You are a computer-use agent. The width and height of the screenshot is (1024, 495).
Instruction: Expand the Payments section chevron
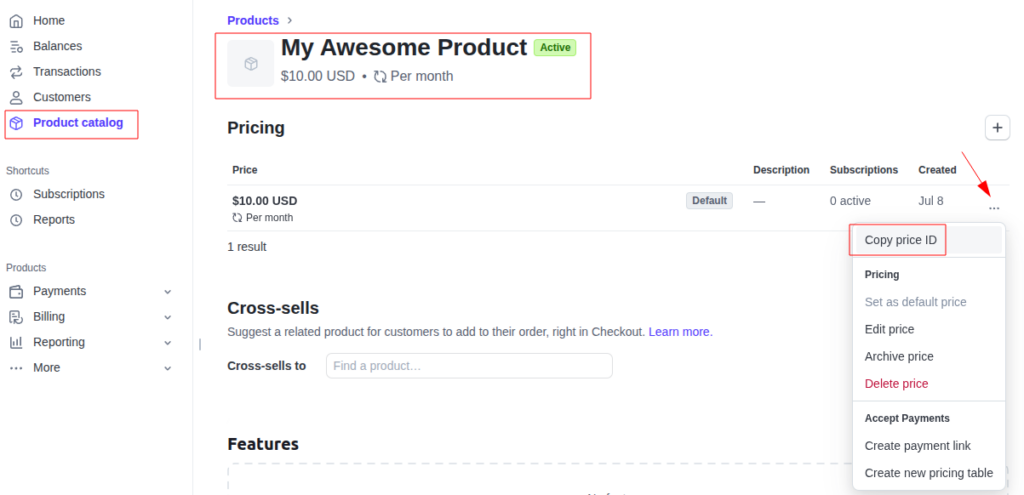[168, 291]
